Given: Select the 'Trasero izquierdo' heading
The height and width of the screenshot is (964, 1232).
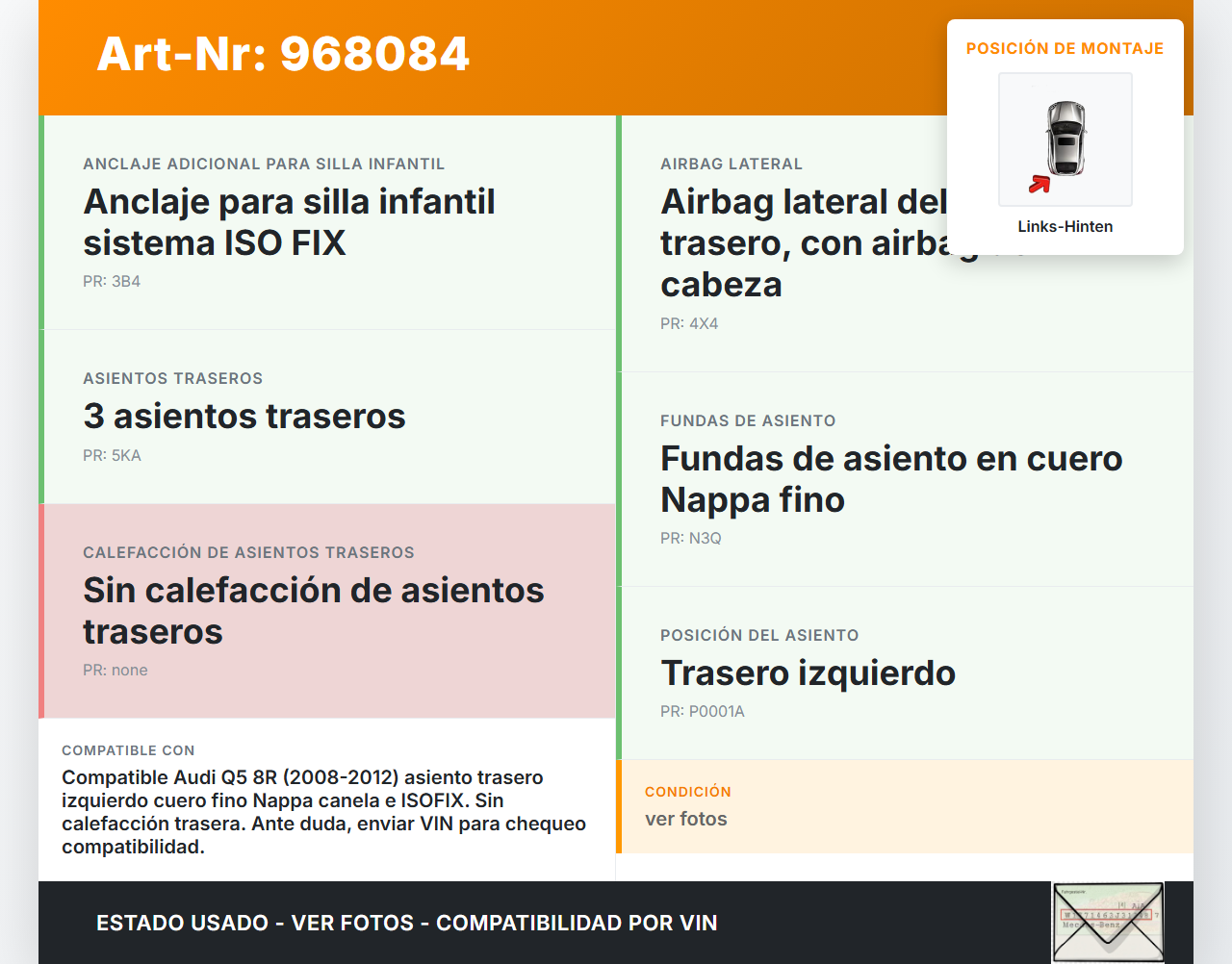Looking at the screenshot, I should pos(808,672).
